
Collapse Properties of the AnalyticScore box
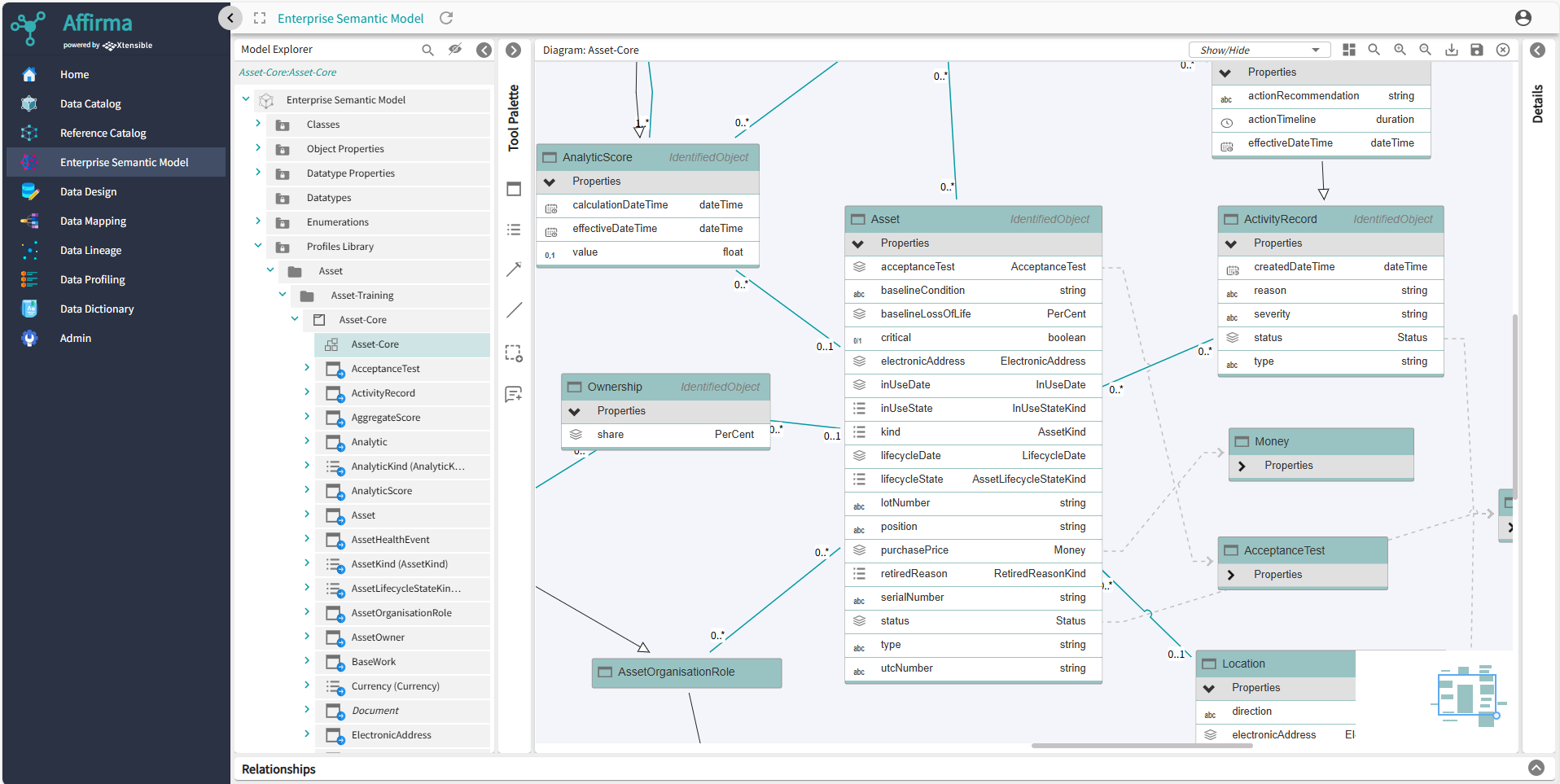point(550,182)
